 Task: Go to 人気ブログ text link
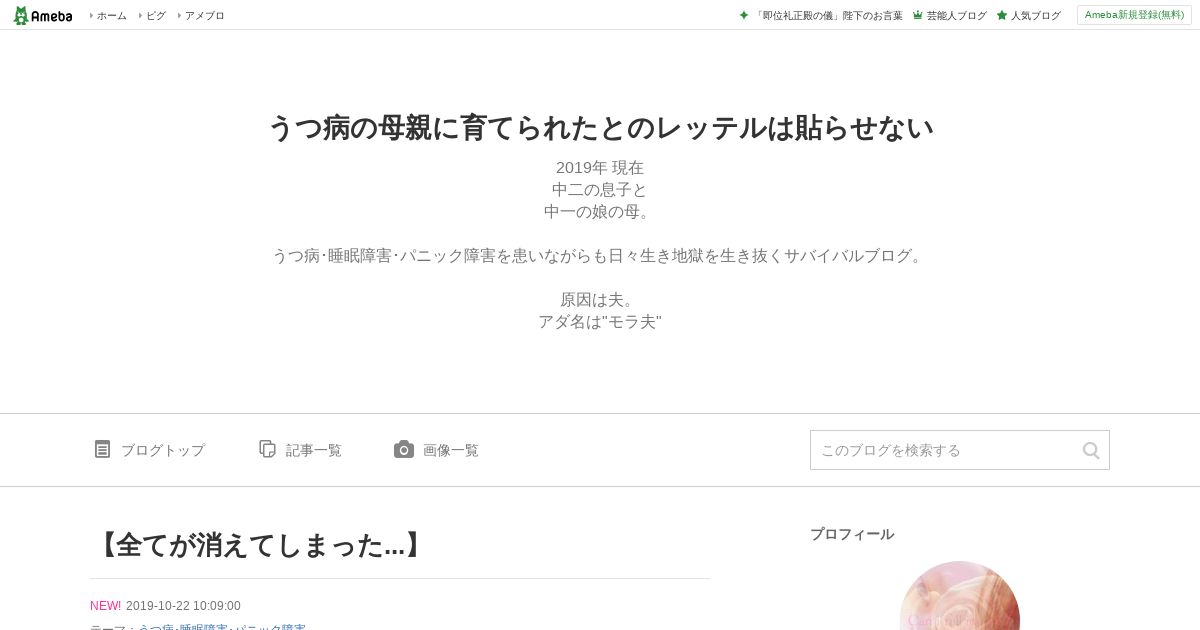click(x=1035, y=16)
